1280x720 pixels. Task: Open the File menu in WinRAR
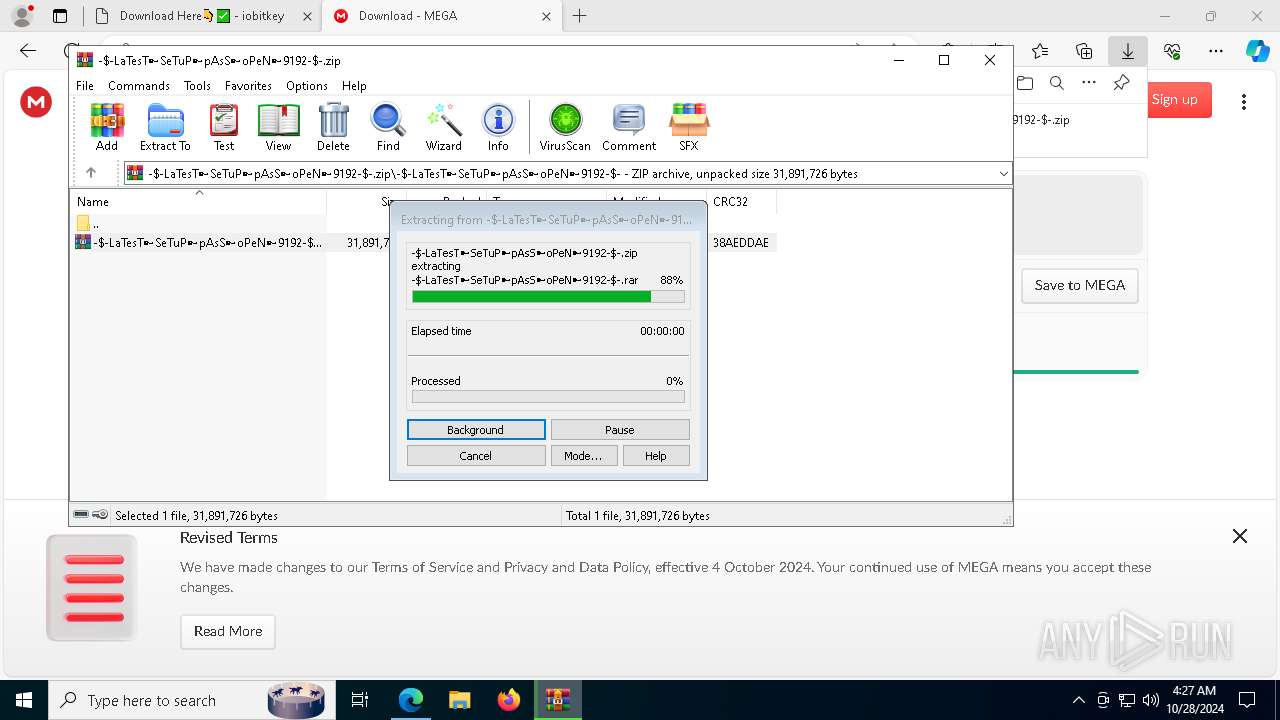[x=85, y=86]
